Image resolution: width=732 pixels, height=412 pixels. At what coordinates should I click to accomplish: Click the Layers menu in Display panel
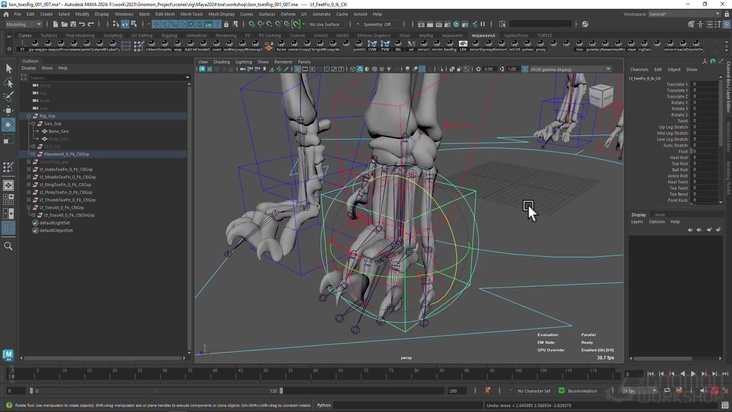(x=636, y=221)
